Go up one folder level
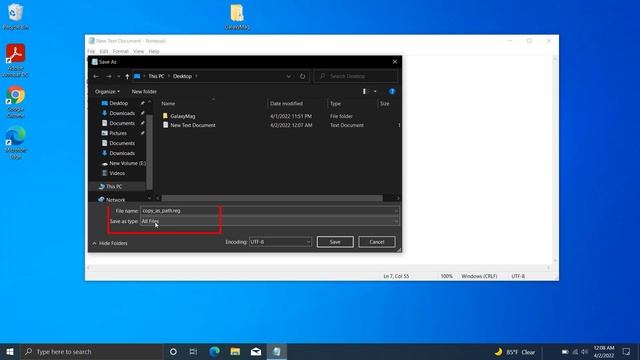 point(127,76)
